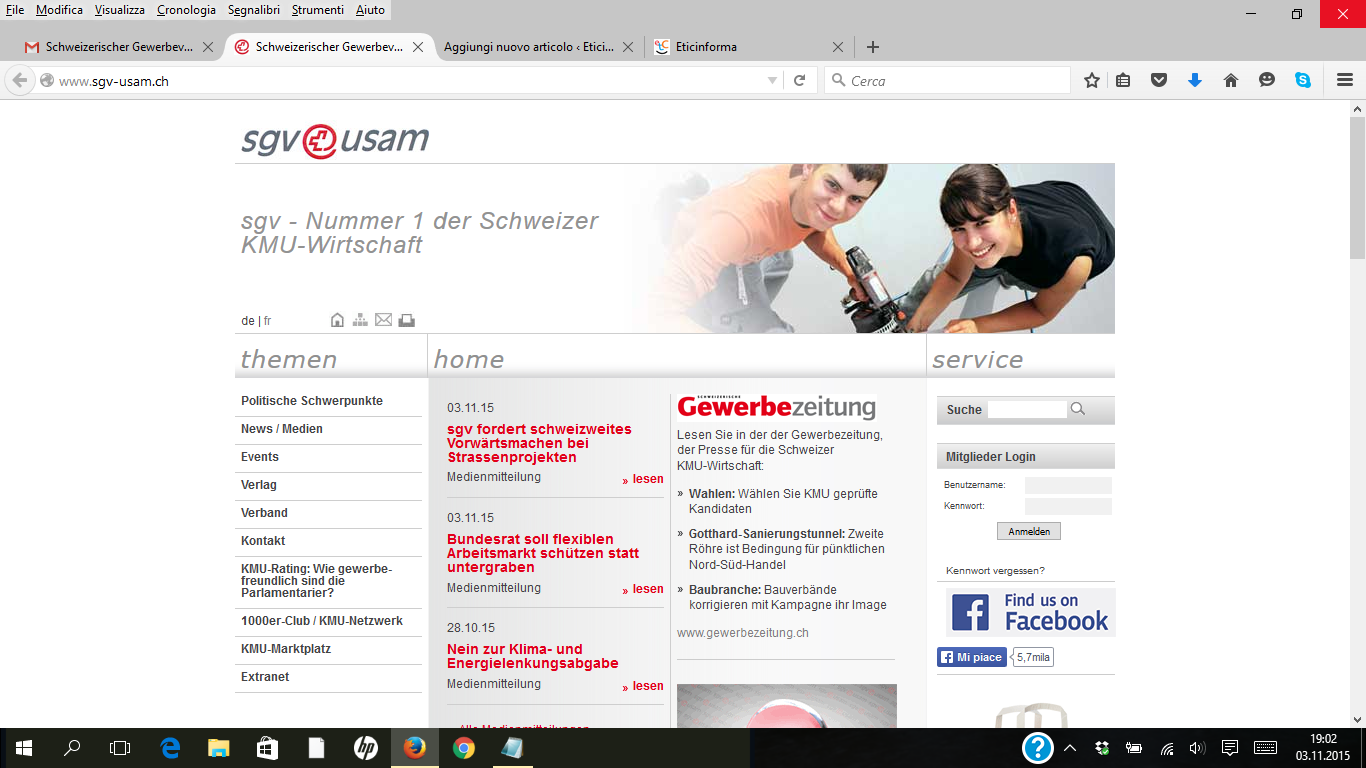The width and height of the screenshot is (1366, 768).
Task: Show hidden system tray icons chevron
Action: click(x=1070, y=748)
